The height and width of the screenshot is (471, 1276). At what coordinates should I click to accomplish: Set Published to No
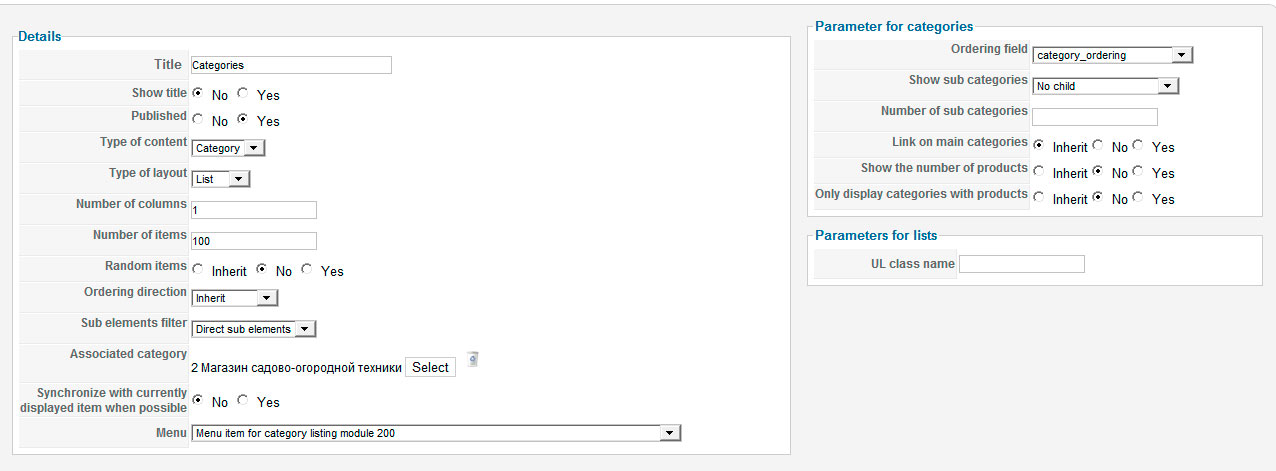tap(198, 120)
